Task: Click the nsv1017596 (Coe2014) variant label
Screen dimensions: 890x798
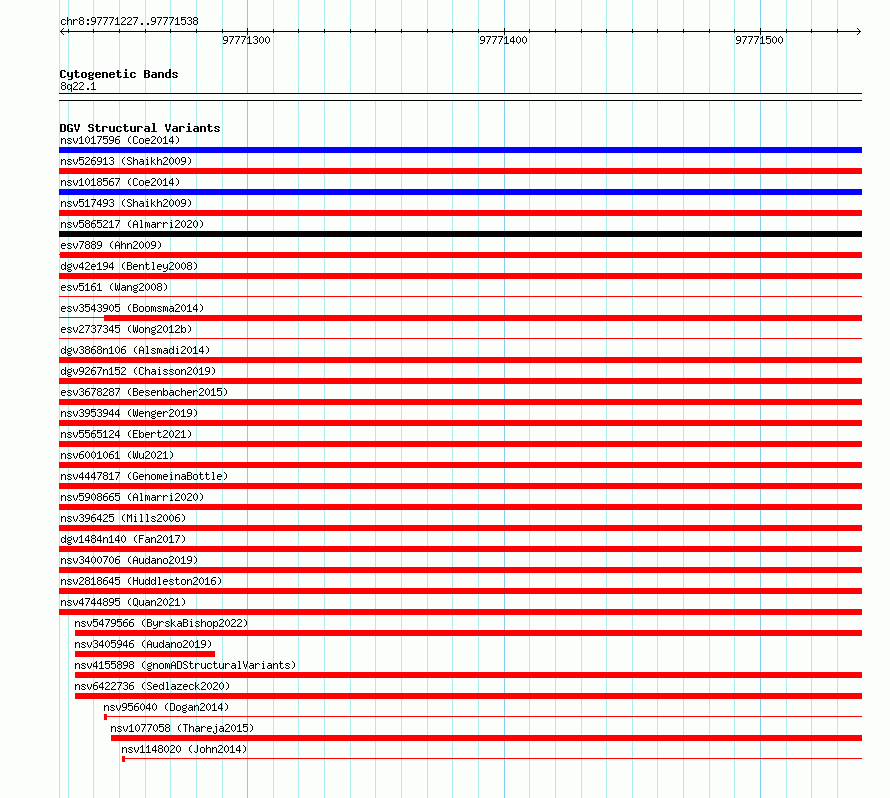Action: click(x=120, y=140)
